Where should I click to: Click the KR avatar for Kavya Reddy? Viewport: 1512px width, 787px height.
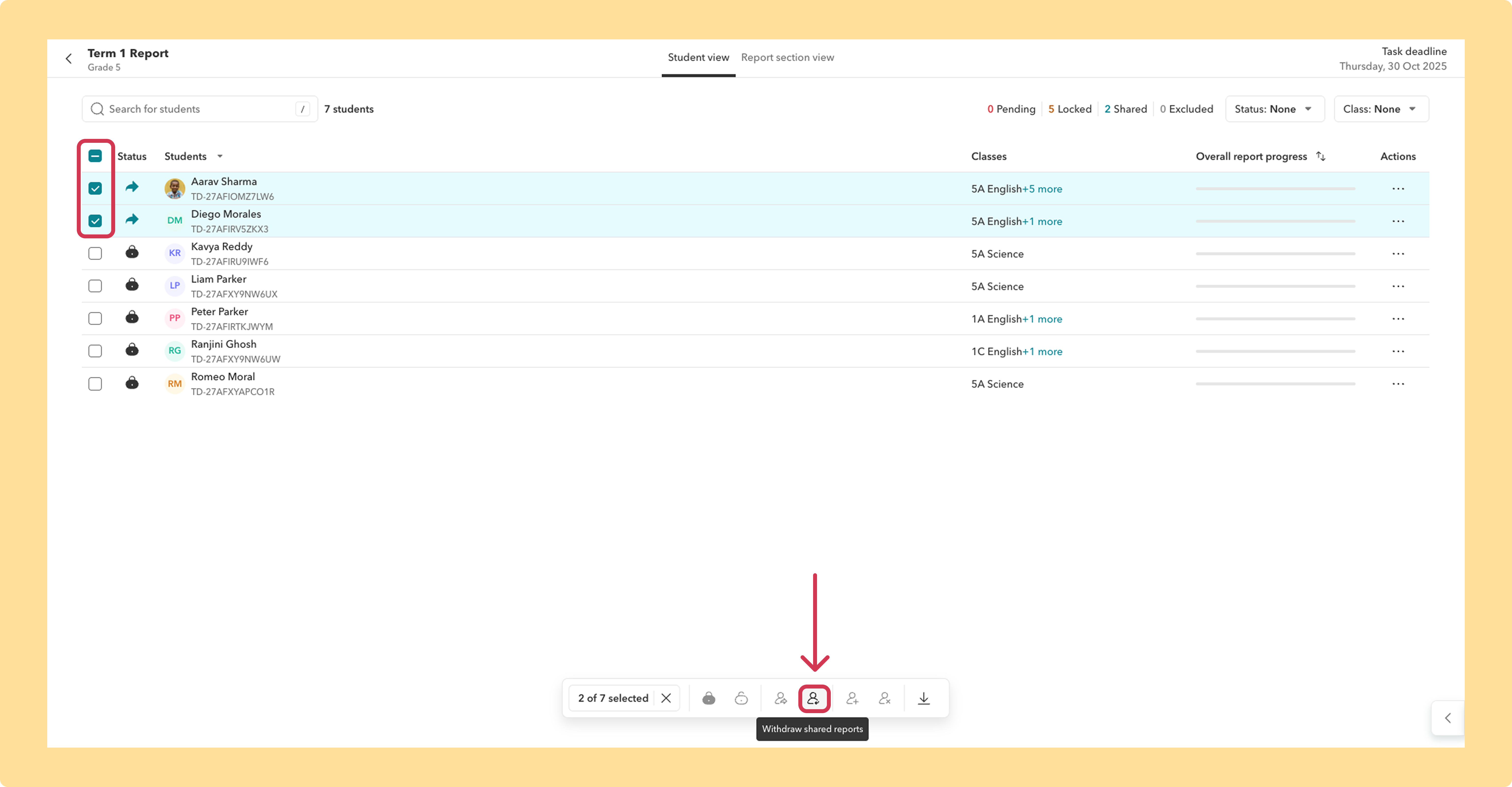click(x=175, y=253)
